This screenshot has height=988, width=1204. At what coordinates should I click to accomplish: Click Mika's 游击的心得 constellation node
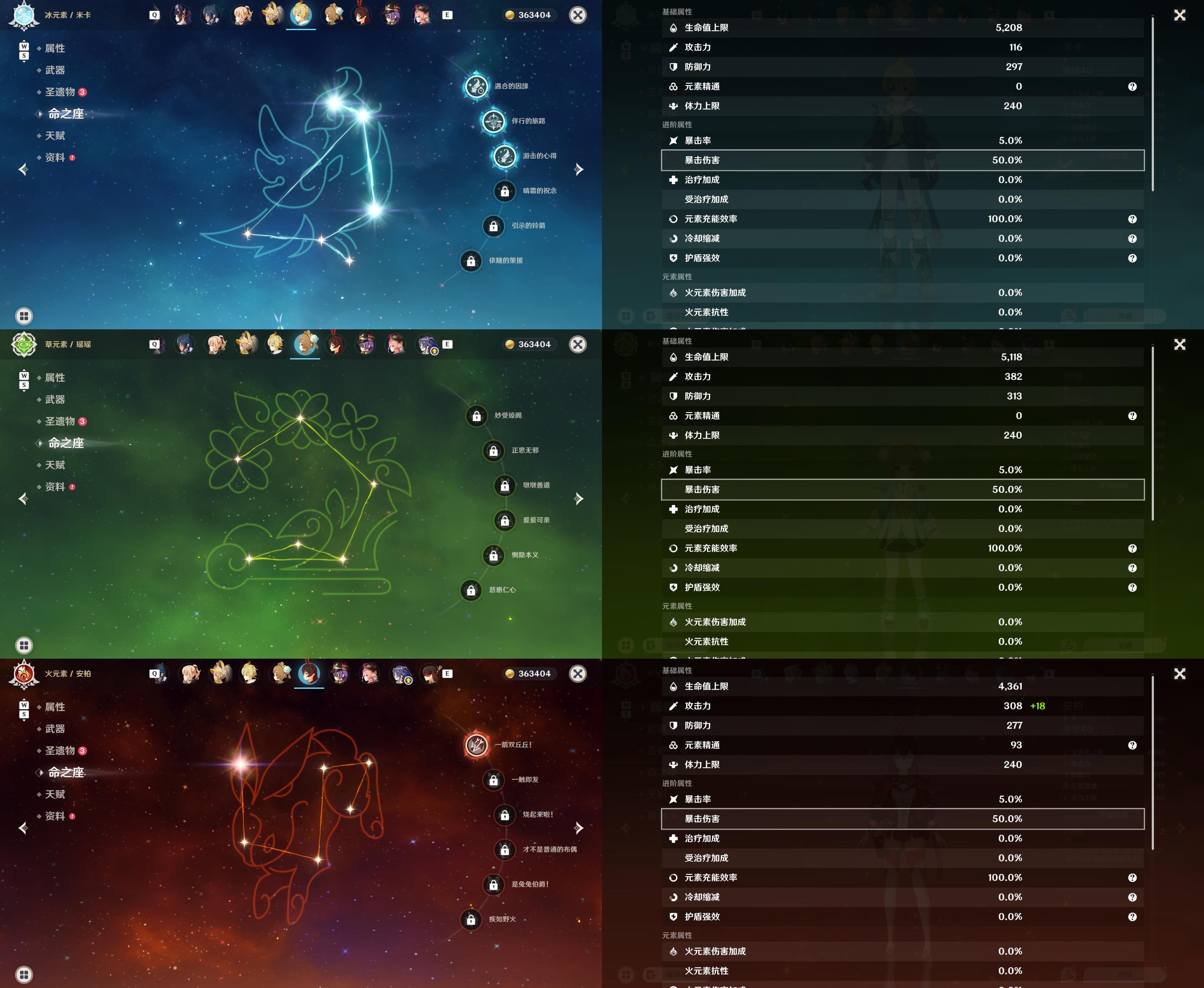[505, 156]
